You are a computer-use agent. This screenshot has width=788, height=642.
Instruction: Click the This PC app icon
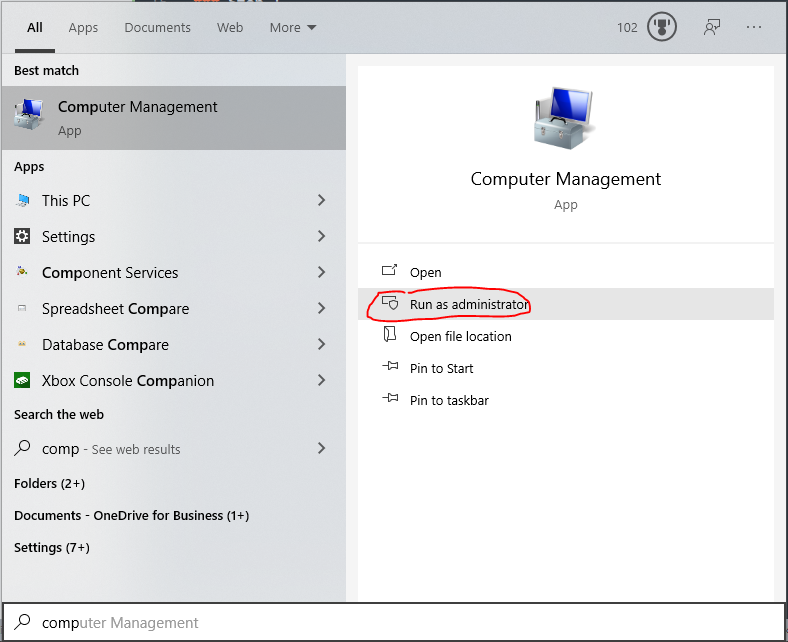pos(22,201)
